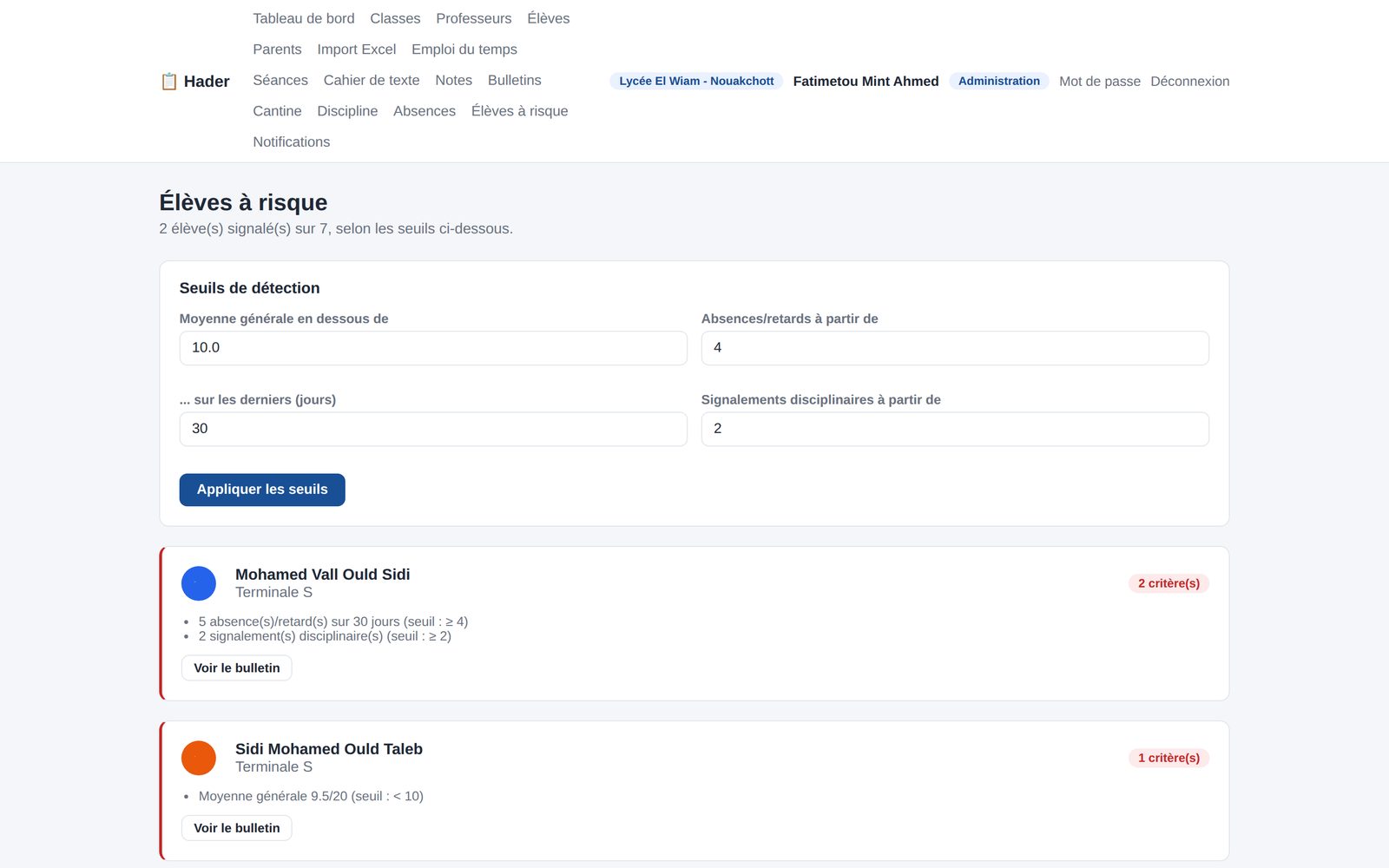The width and height of the screenshot is (1389, 868).
Task: Click Sidi Mohamed Ould Taleb's orange avatar
Action: pyautogui.click(x=199, y=758)
